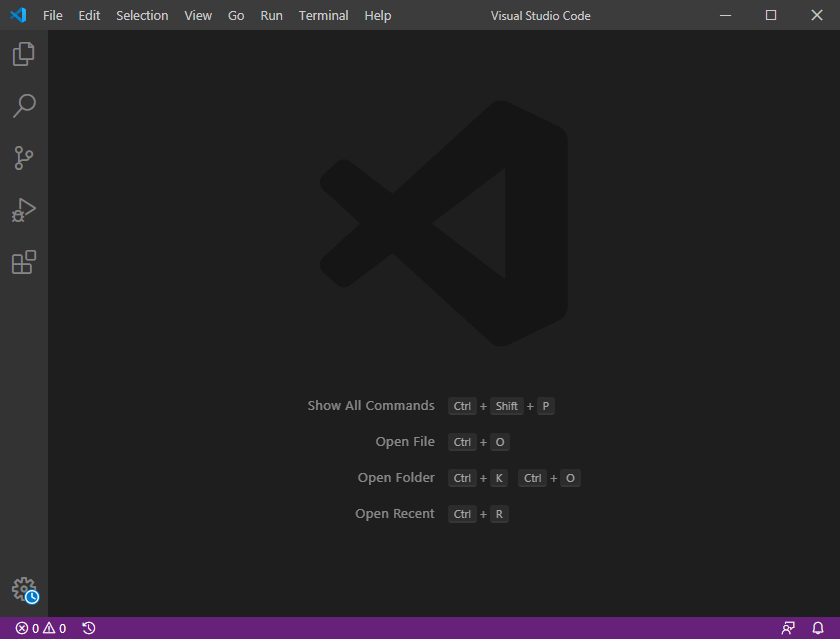Open the Run menu

[271, 15]
